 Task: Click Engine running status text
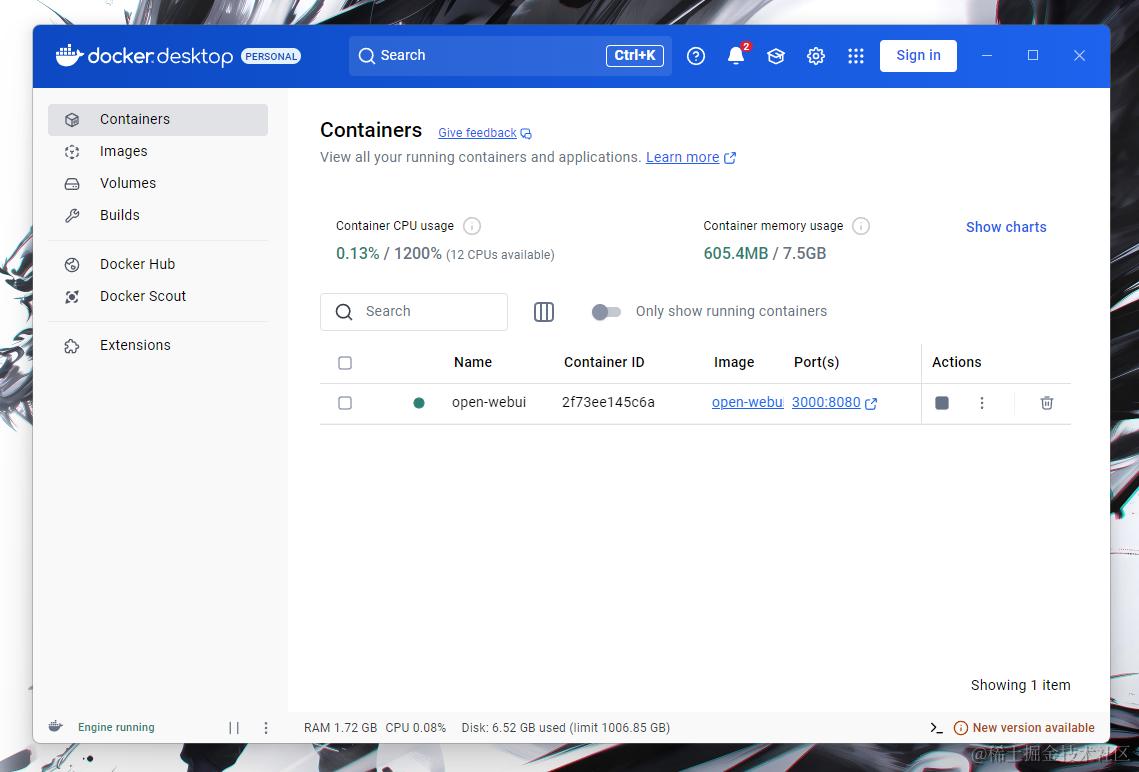tap(116, 727)
